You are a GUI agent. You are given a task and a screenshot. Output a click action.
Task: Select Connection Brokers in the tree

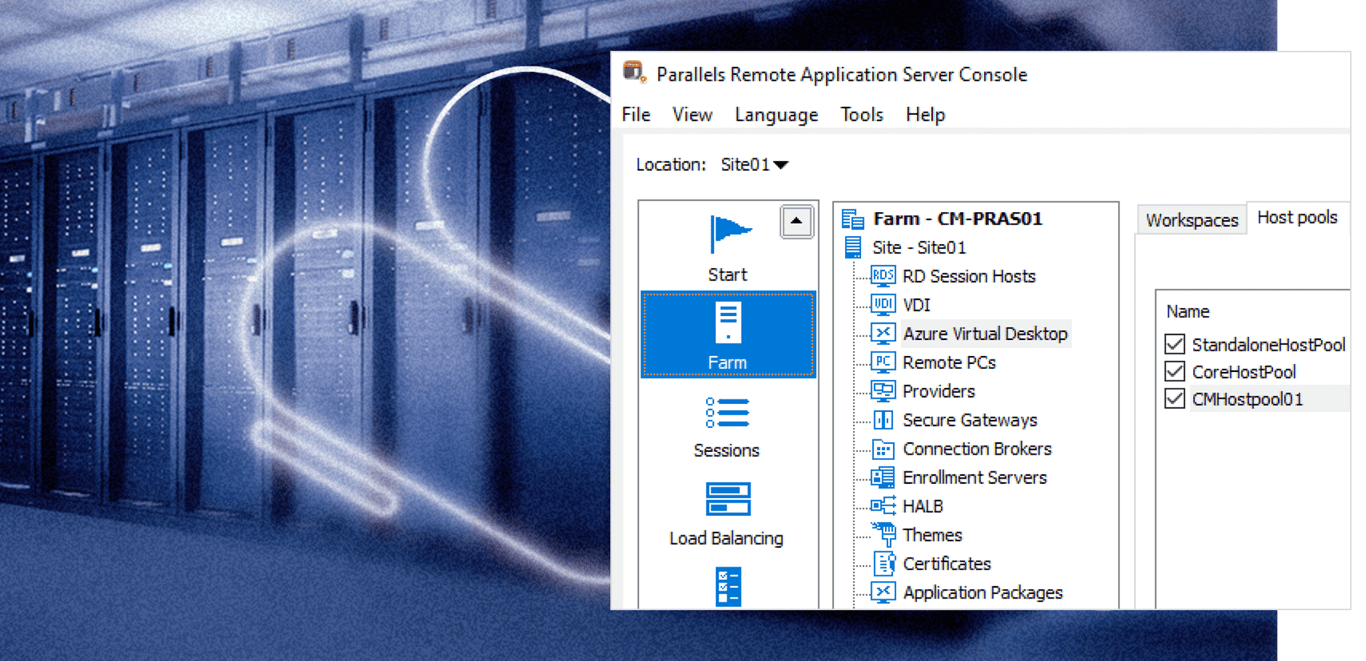tap(976, 449)
